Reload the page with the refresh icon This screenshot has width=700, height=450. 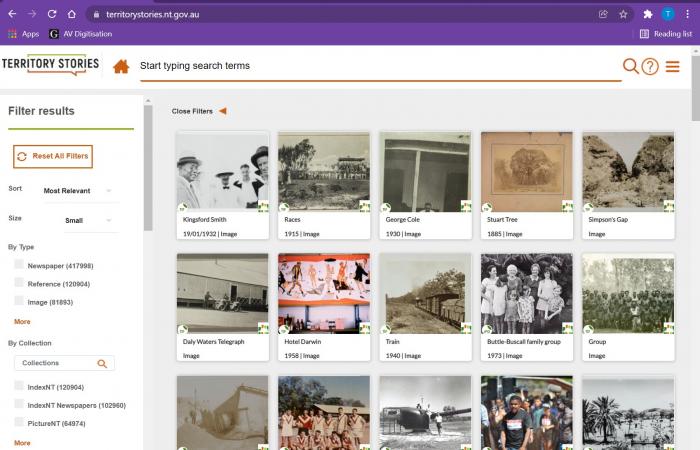pyautogui.click(x=52, y=14)
